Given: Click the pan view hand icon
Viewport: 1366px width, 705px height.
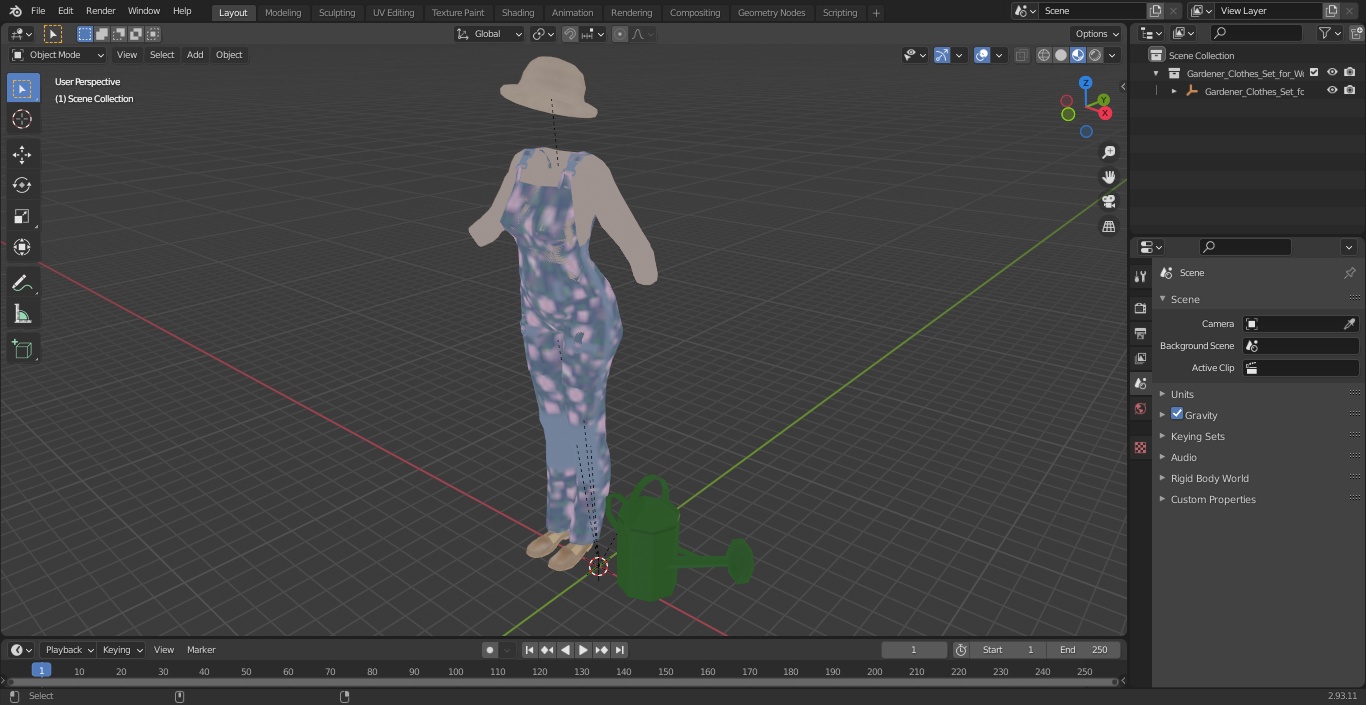Looking at the screenshot, I should click(x=1109, y=177).
